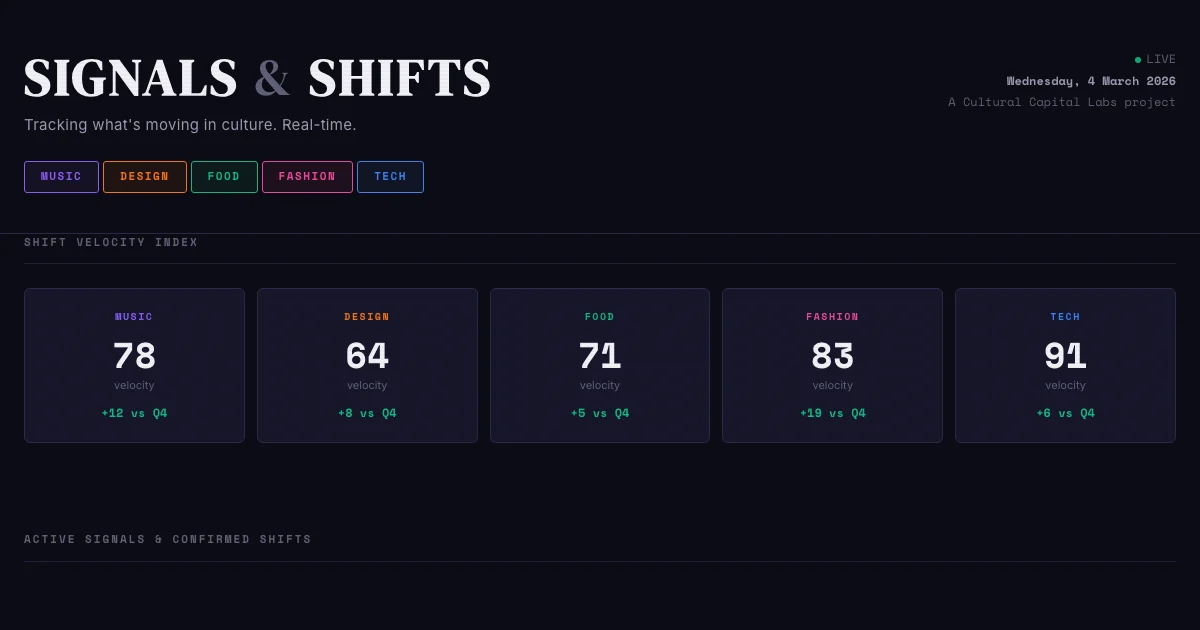This screenshot has width=1200, height=630.
Task: Click the Wednesday, 4 March 2026 date
Action: 1091,81
